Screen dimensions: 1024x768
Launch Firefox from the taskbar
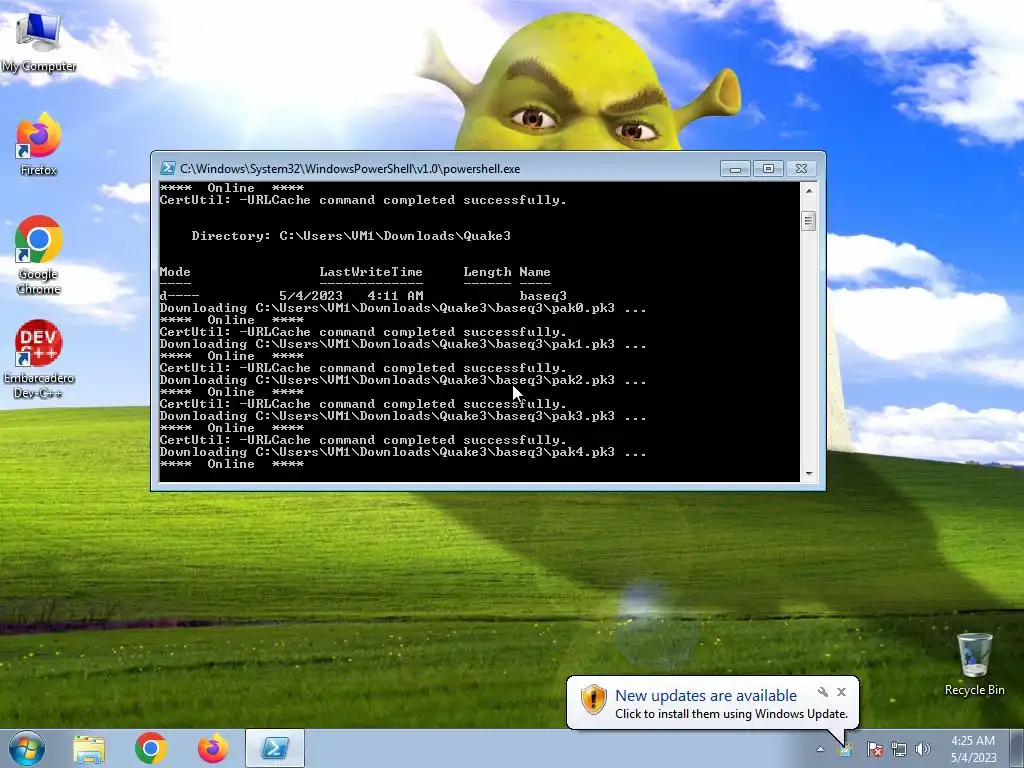213,748
